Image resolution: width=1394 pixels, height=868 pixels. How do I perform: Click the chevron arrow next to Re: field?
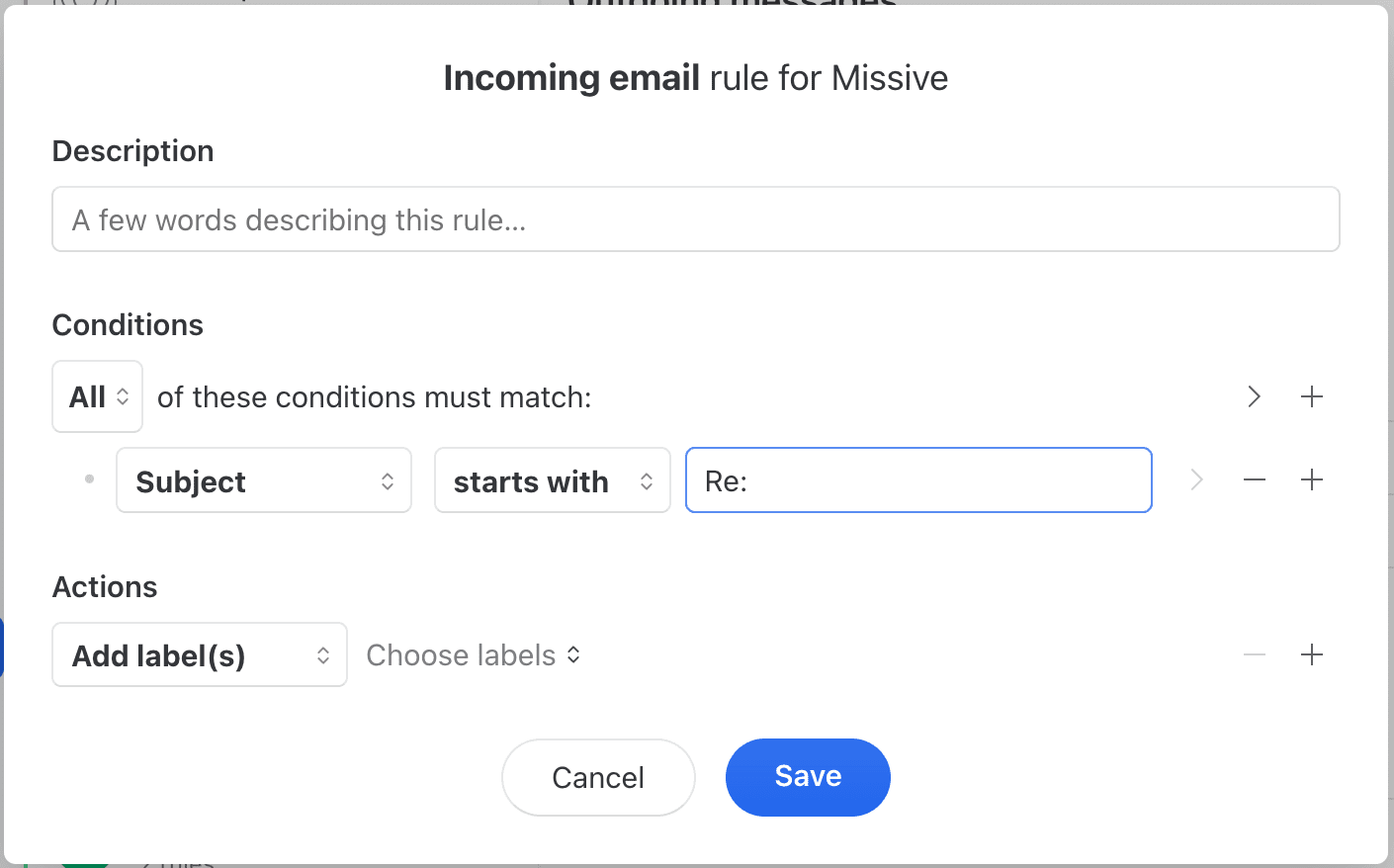tap(1197, 480)
